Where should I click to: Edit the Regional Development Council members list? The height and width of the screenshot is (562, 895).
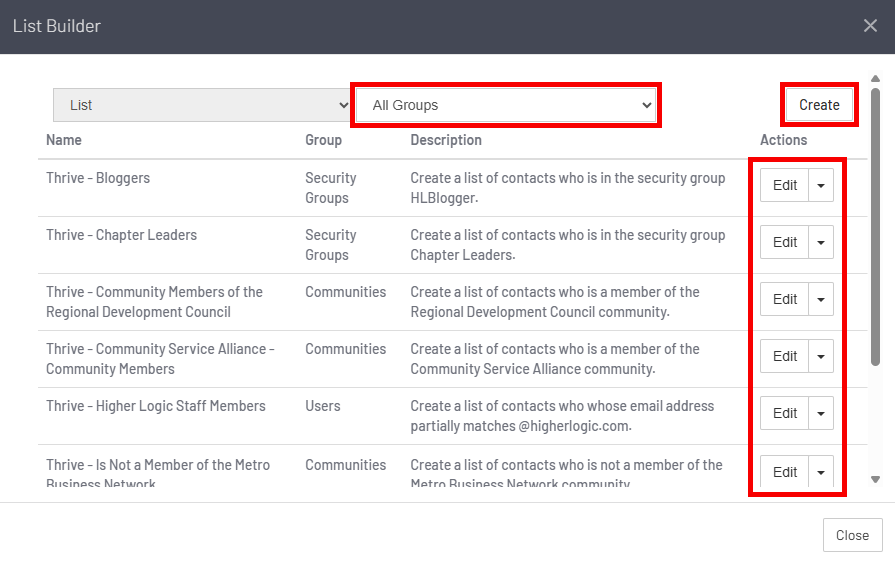(785, 299)
